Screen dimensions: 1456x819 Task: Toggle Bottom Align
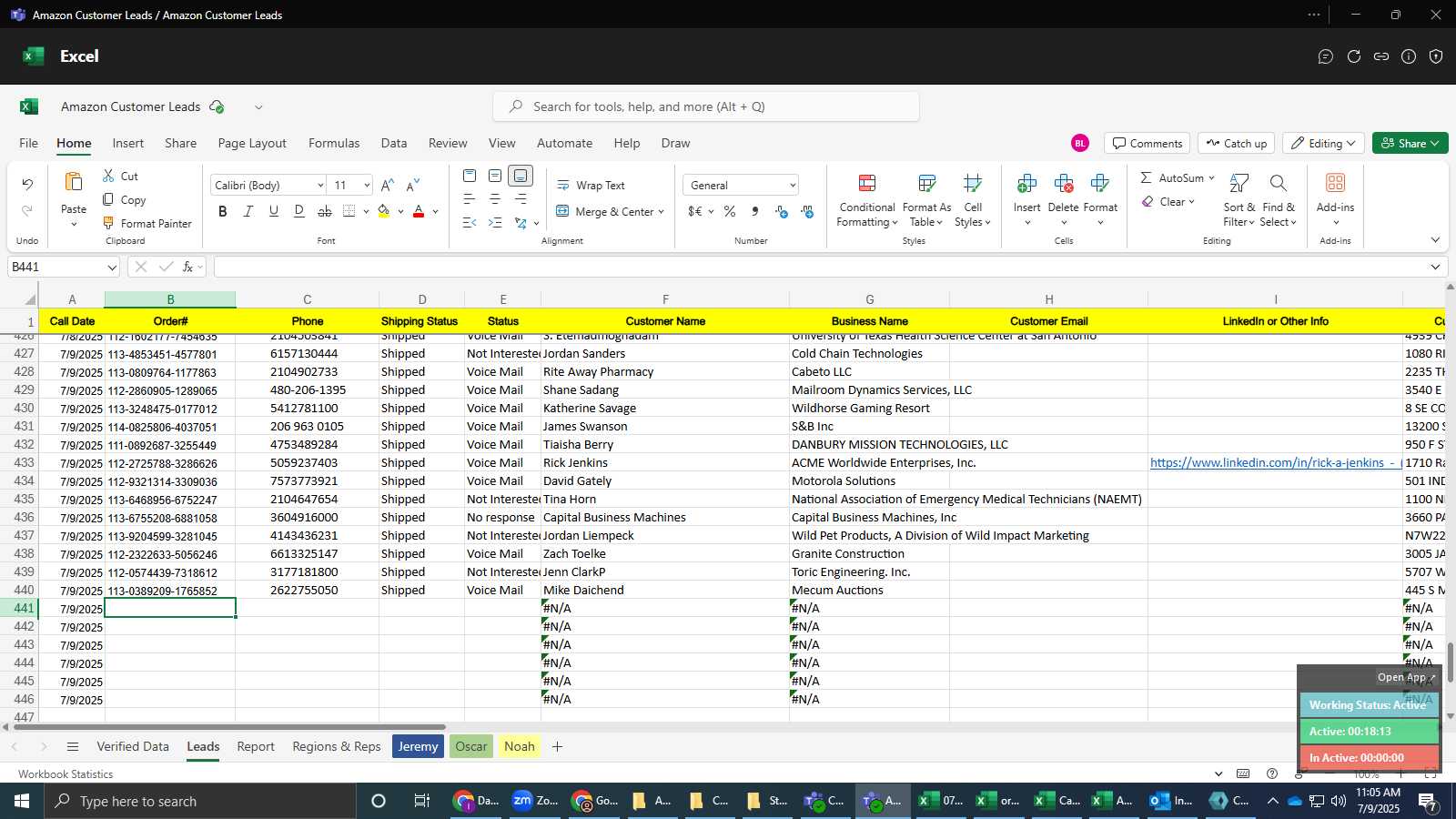pos(521,176)
